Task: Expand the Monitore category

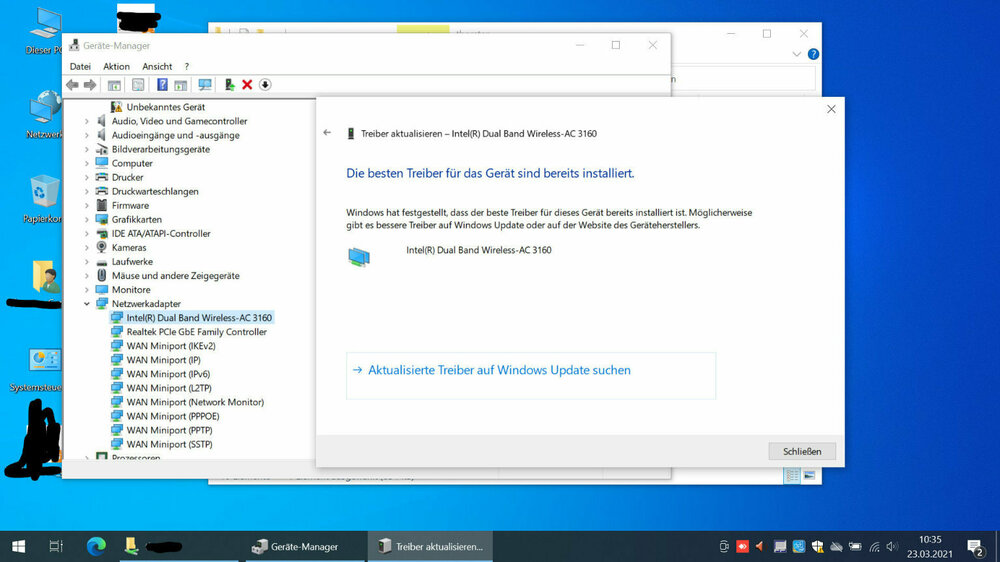Action: (x=87, y=290)
